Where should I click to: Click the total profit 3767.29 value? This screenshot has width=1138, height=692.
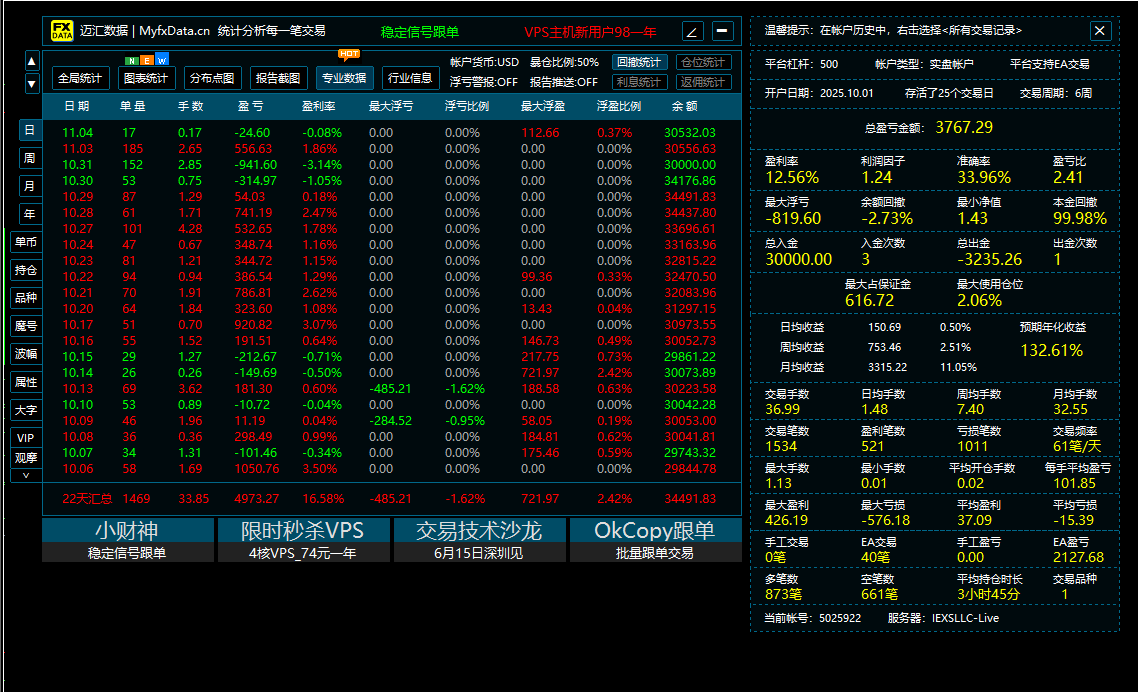tap(964, 127)
